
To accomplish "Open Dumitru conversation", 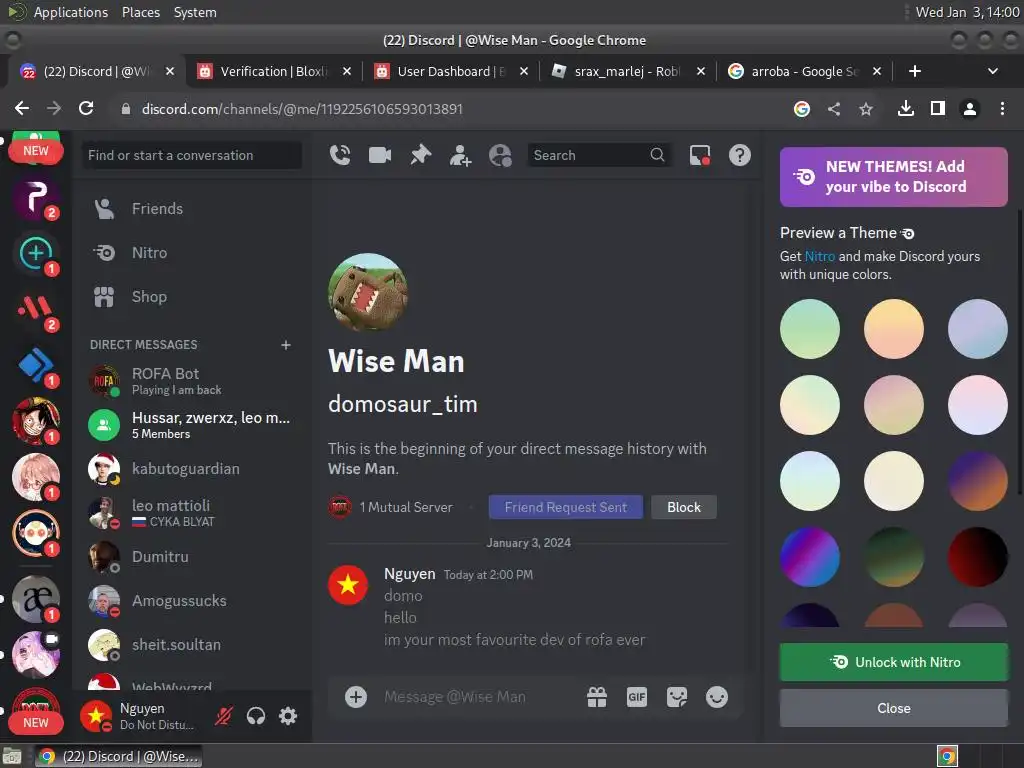I will [x=192, y=557].
